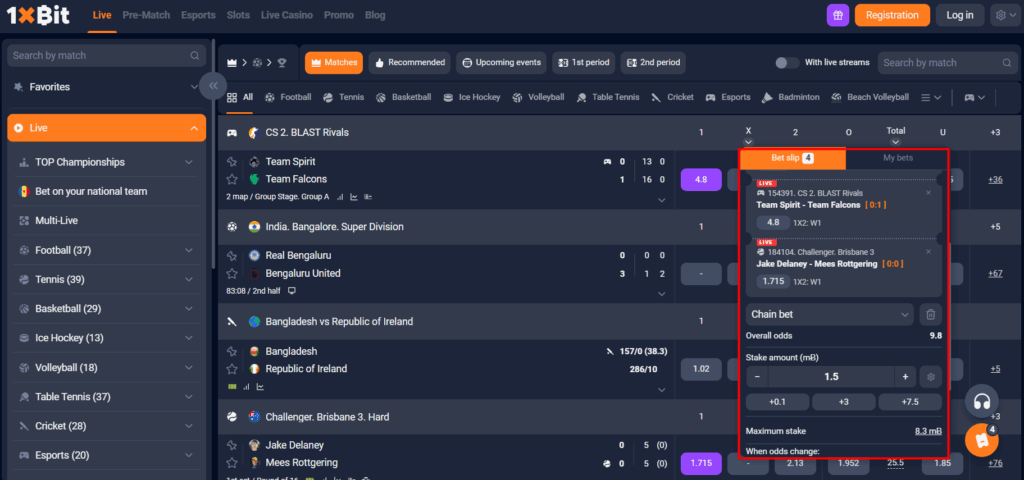Image resolution: width=1024 pixels, height=480 pixels.
Task: Click the top-right Search by match field
Action: click(945, 63)
